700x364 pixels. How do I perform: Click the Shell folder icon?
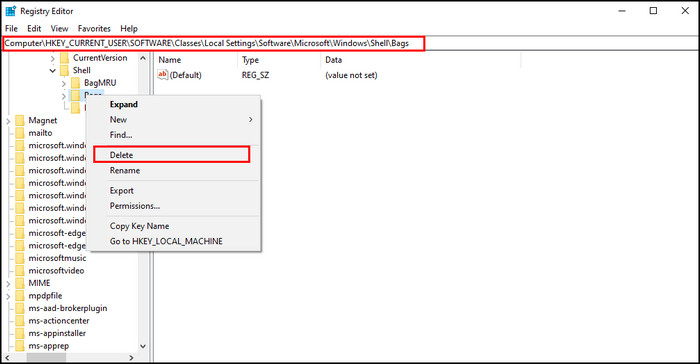[x=65, y=71]
